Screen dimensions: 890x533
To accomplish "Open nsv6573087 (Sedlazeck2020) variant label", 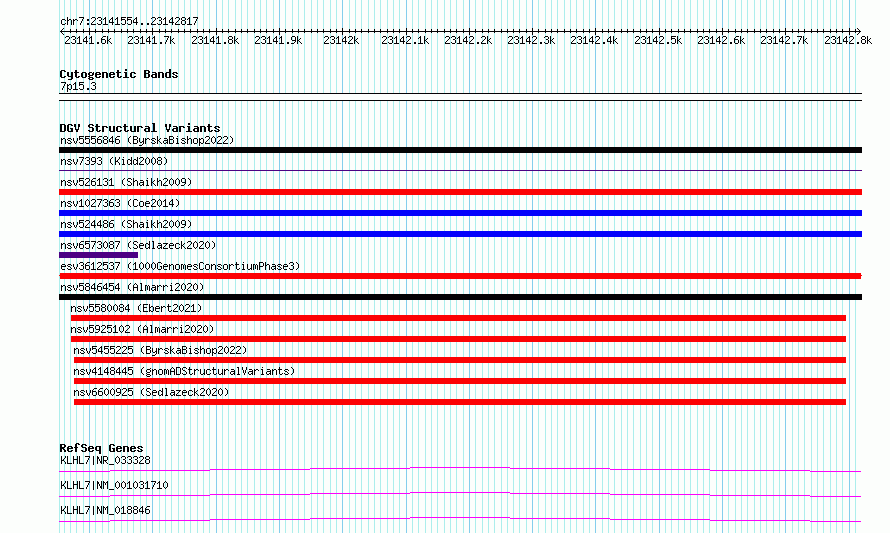I will point(138,245).
